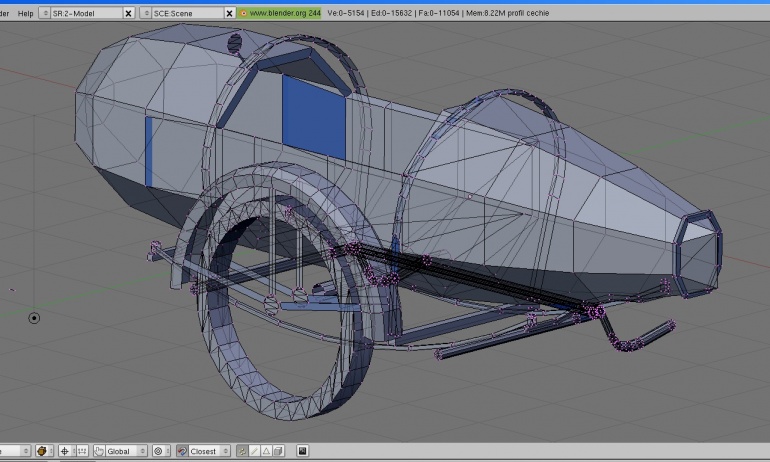
Task: Select face select mode triangle icon
Action: [x=266, y=451]
